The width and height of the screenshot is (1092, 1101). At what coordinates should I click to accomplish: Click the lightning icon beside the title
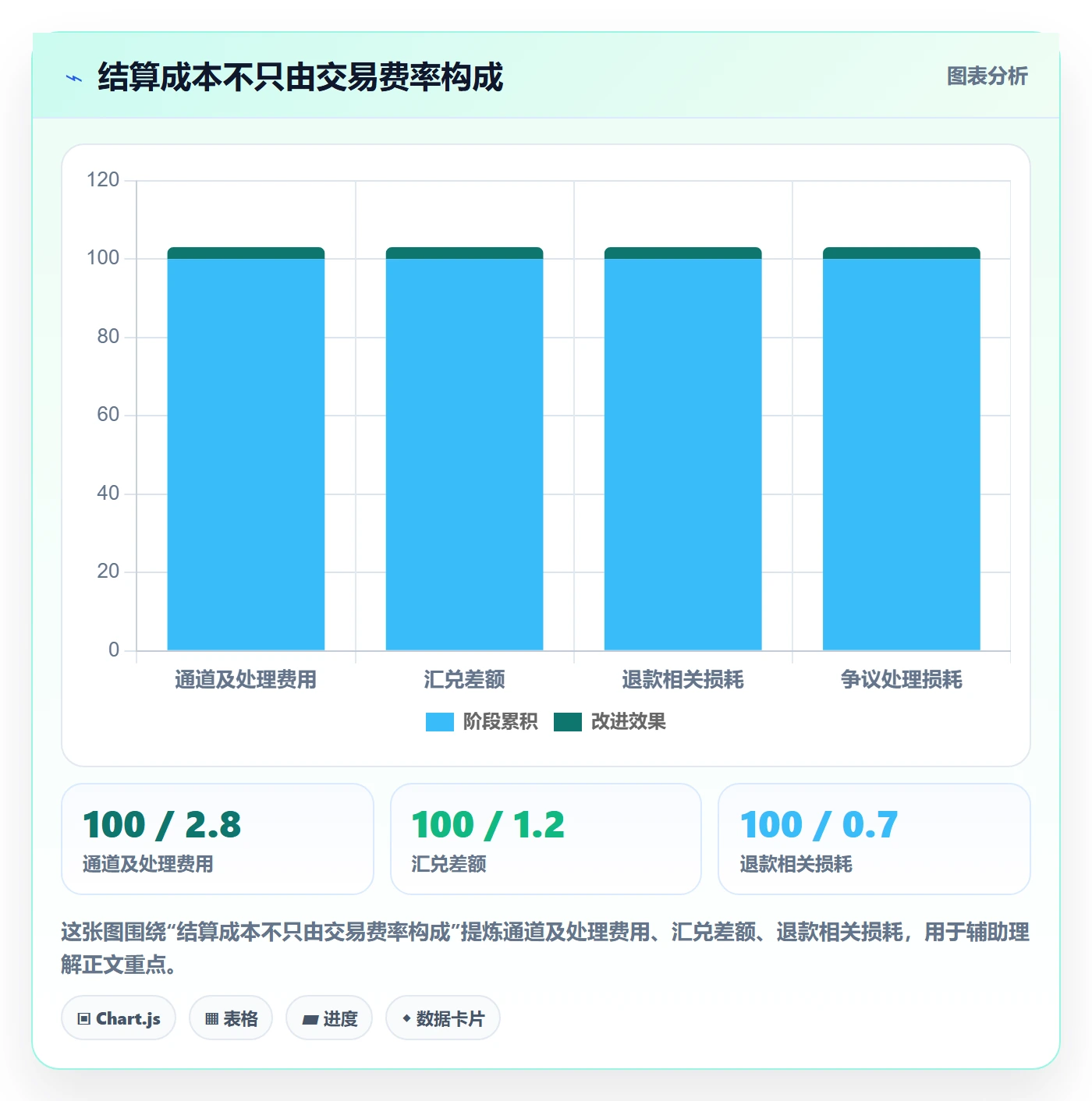pyautogui.click(x=74, y=78)
